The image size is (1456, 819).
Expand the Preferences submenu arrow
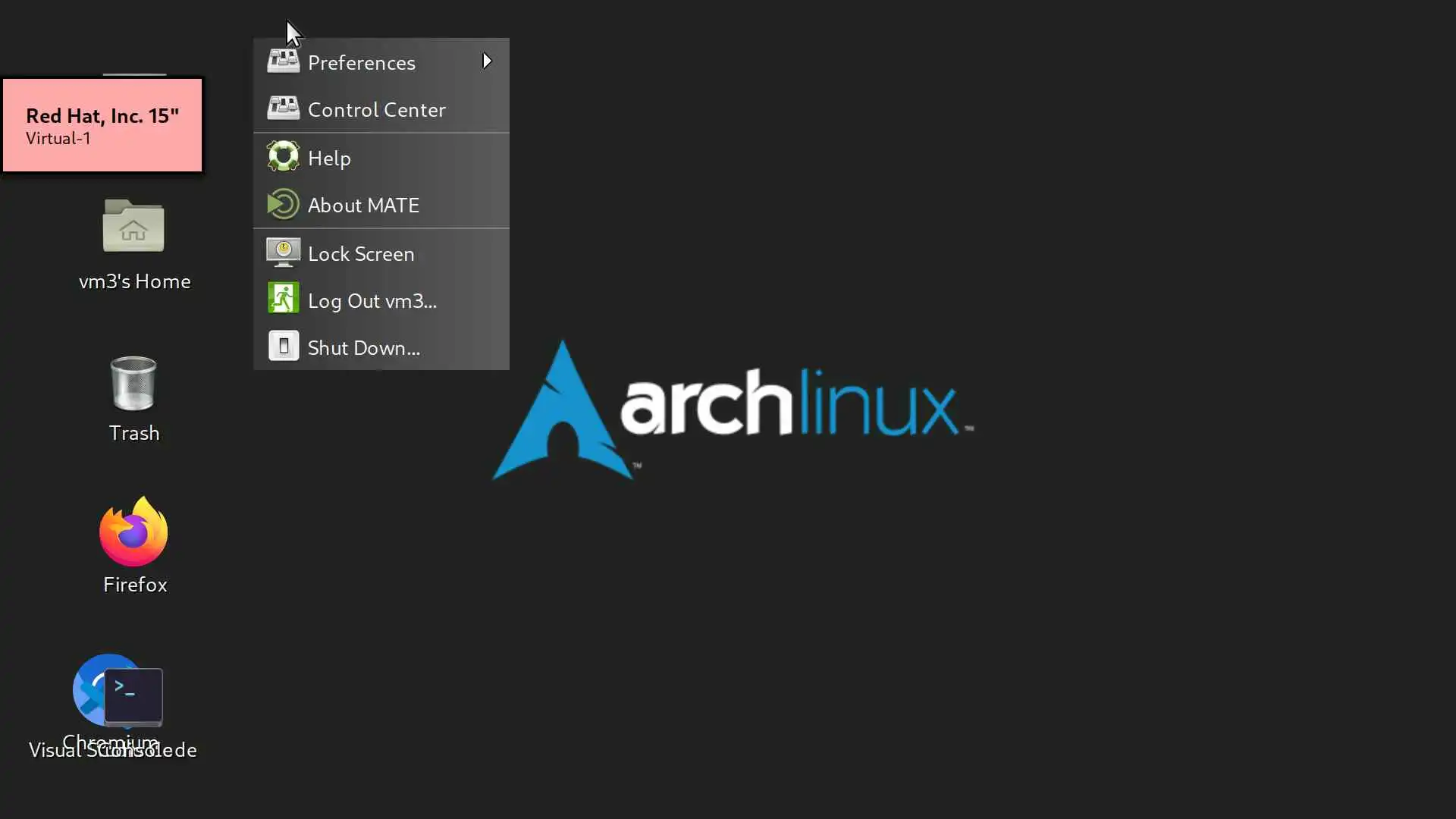[x=487, y=61]
